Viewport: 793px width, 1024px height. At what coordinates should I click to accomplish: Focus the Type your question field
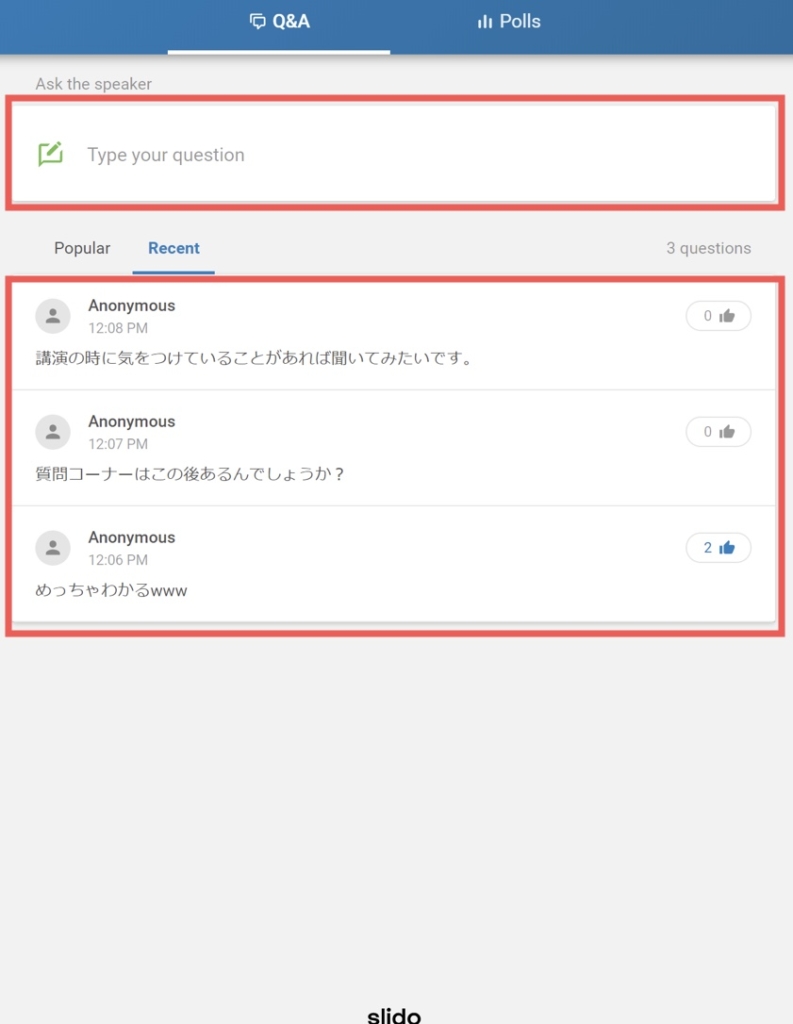(x=394, y=154)
